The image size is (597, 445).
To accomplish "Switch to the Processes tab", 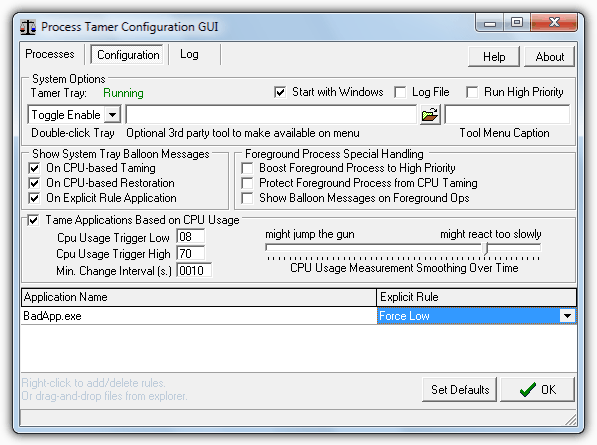I will [x=50, y=54].
